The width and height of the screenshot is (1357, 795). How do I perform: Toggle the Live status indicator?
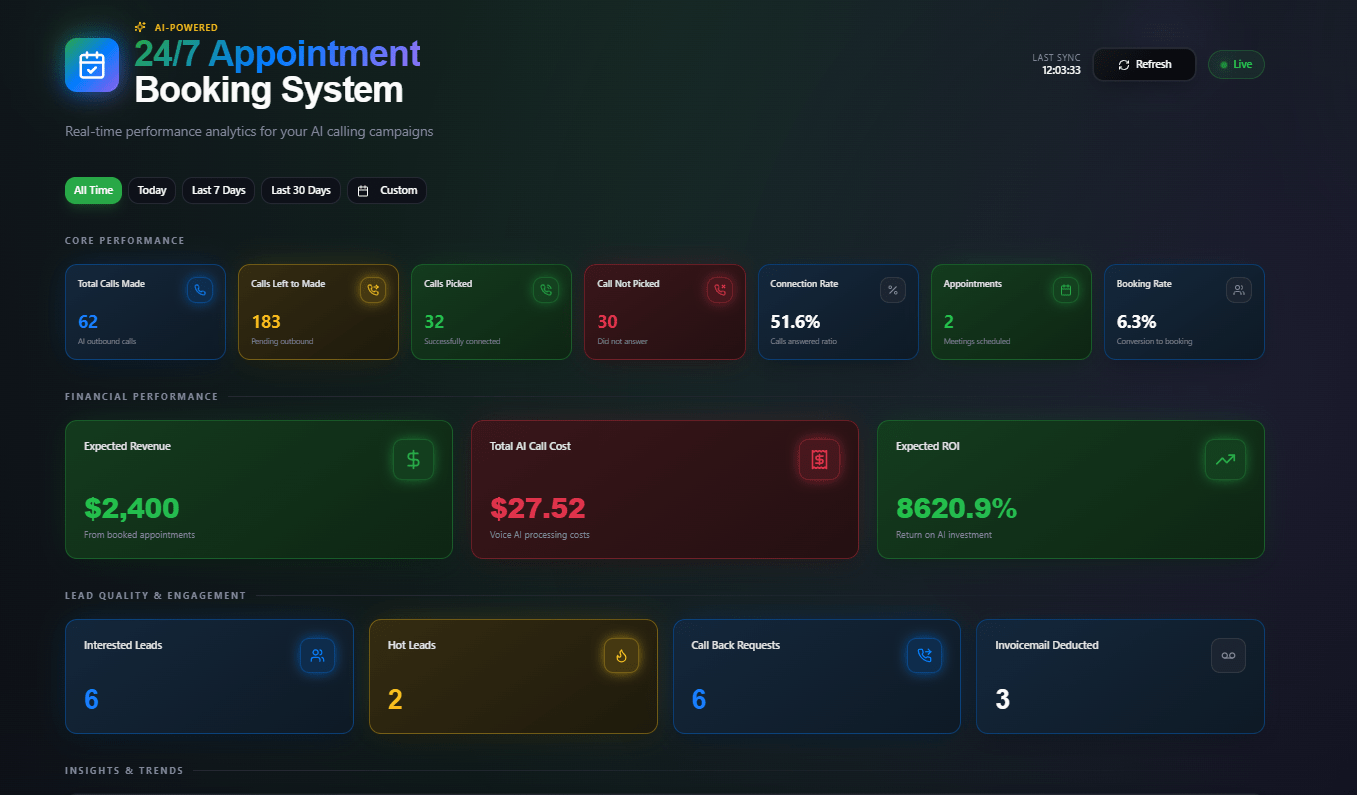click(x=1236, y=64)
